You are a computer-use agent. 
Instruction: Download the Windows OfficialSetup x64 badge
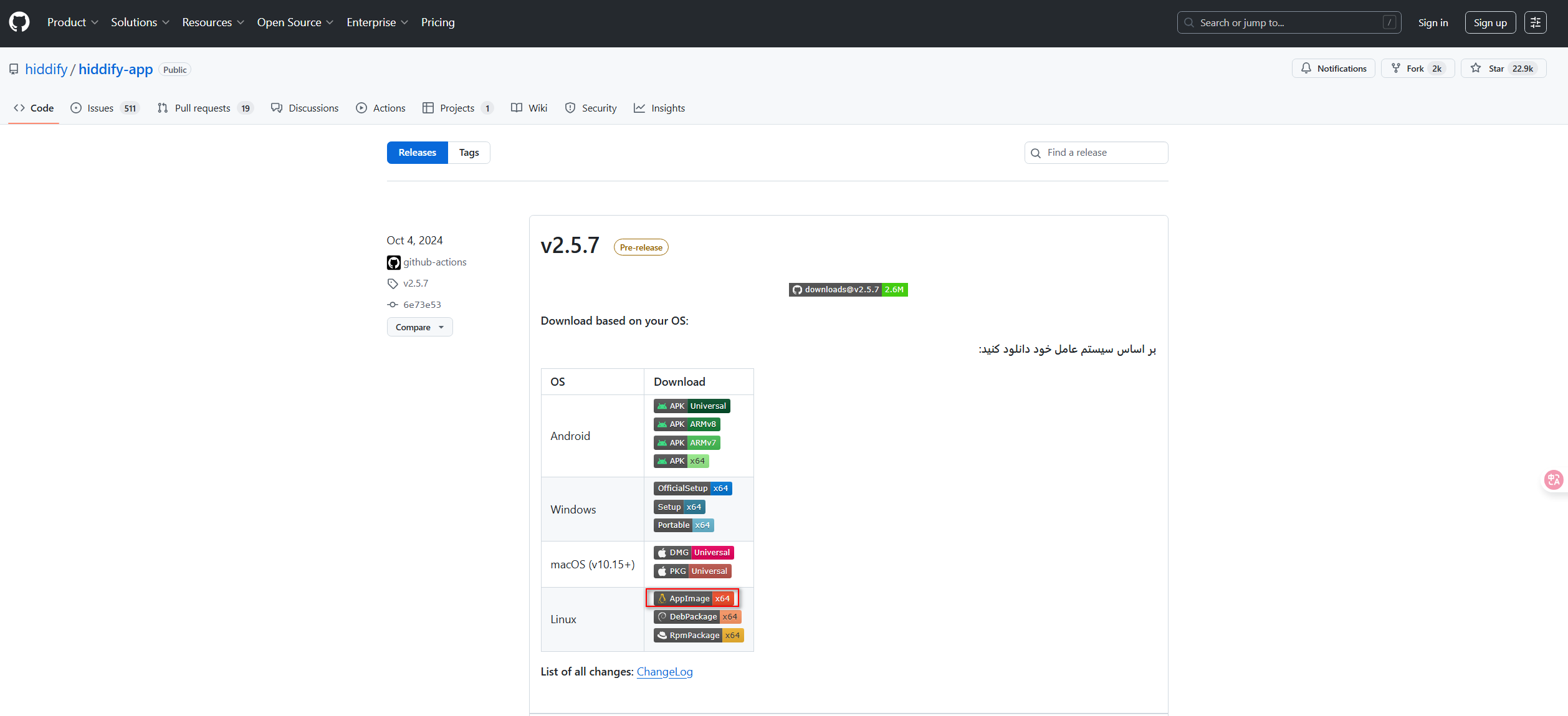(x=693, y=489)
